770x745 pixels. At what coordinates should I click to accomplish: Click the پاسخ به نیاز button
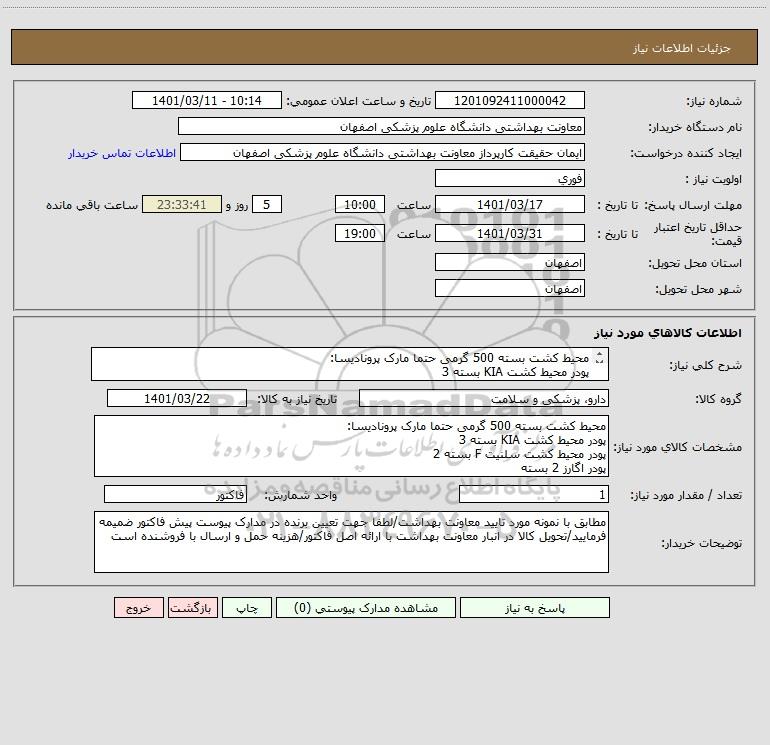tap(535, 608)
